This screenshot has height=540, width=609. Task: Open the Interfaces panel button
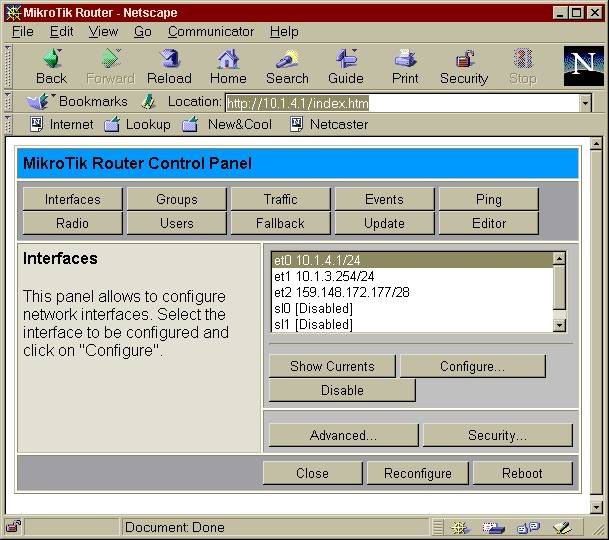tap(73, 199)
